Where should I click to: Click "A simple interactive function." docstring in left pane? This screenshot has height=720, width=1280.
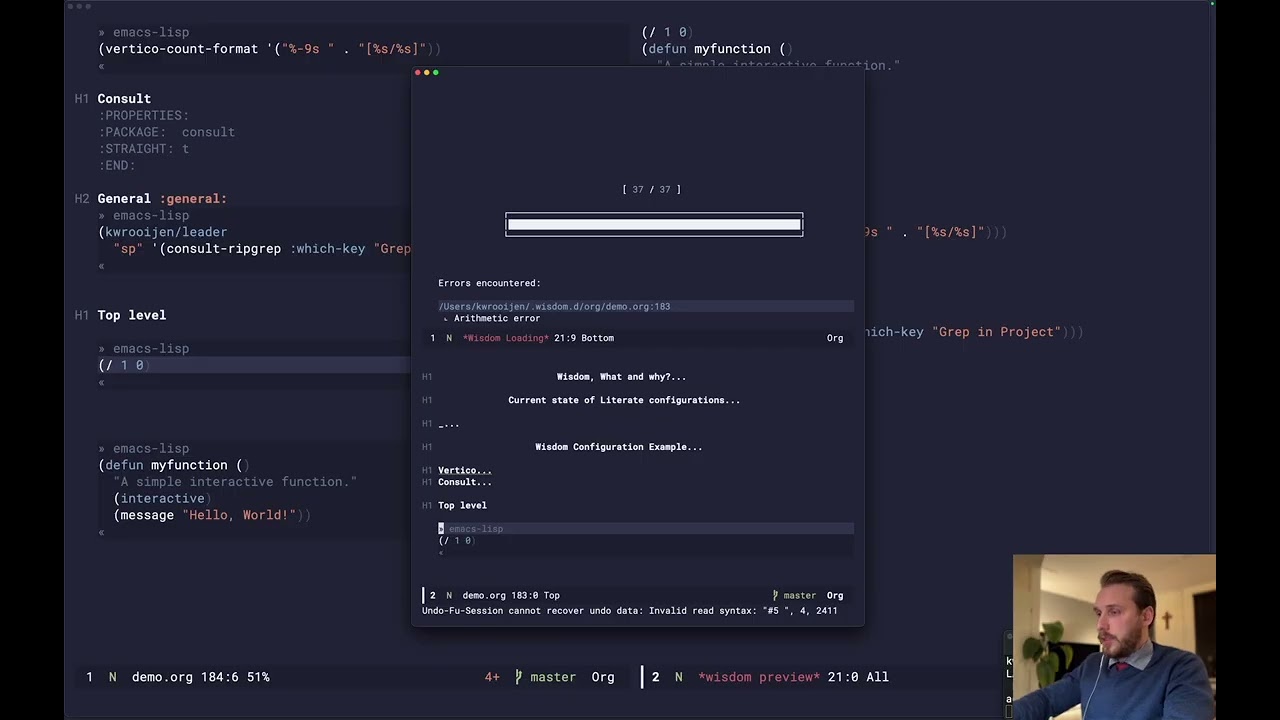235,482
